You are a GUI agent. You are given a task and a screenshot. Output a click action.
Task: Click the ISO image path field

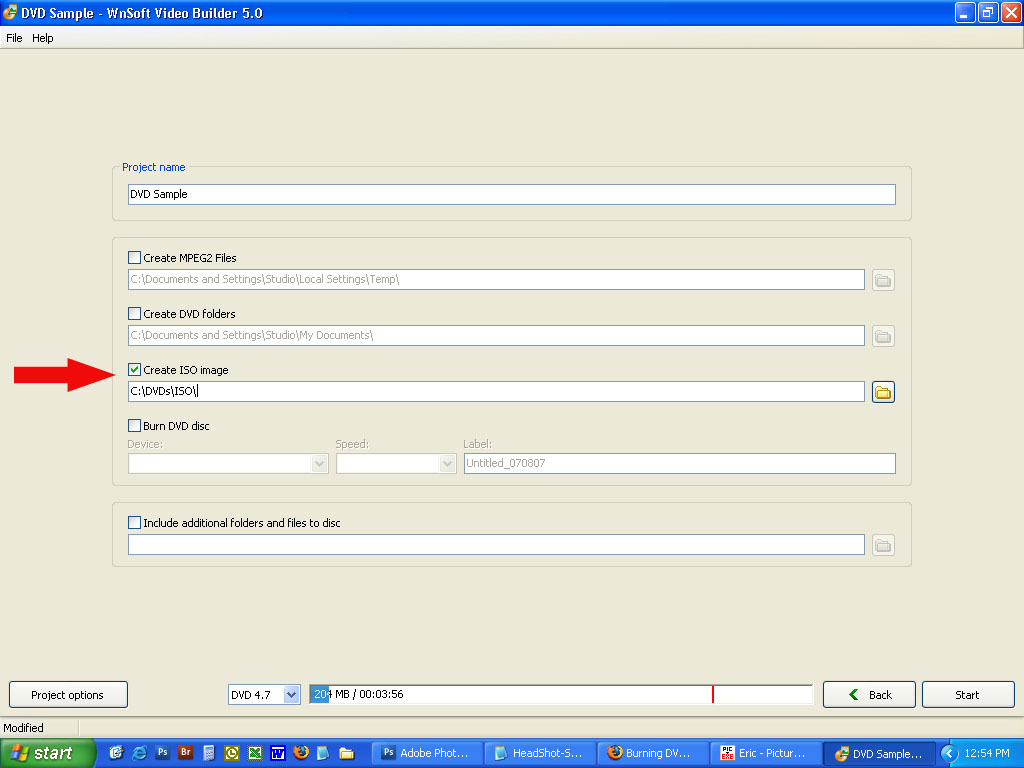[496, 391]
